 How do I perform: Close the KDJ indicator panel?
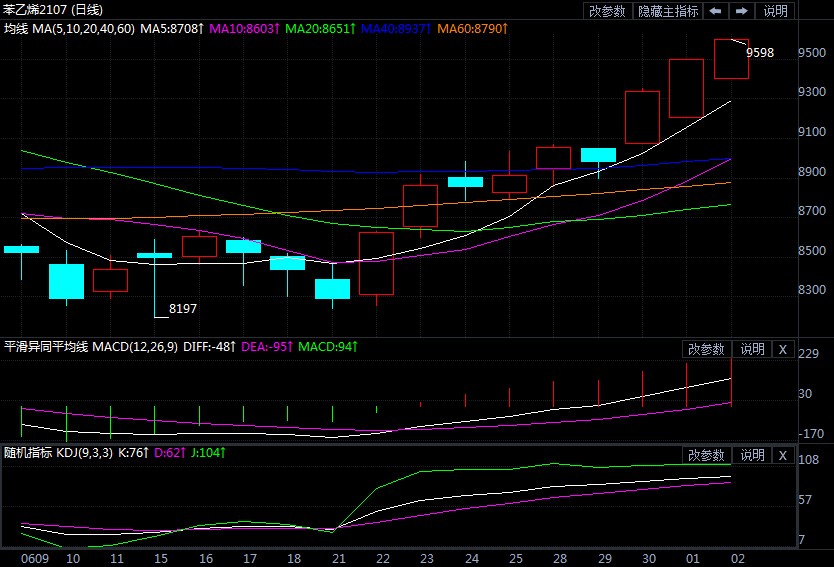point(783,455)
